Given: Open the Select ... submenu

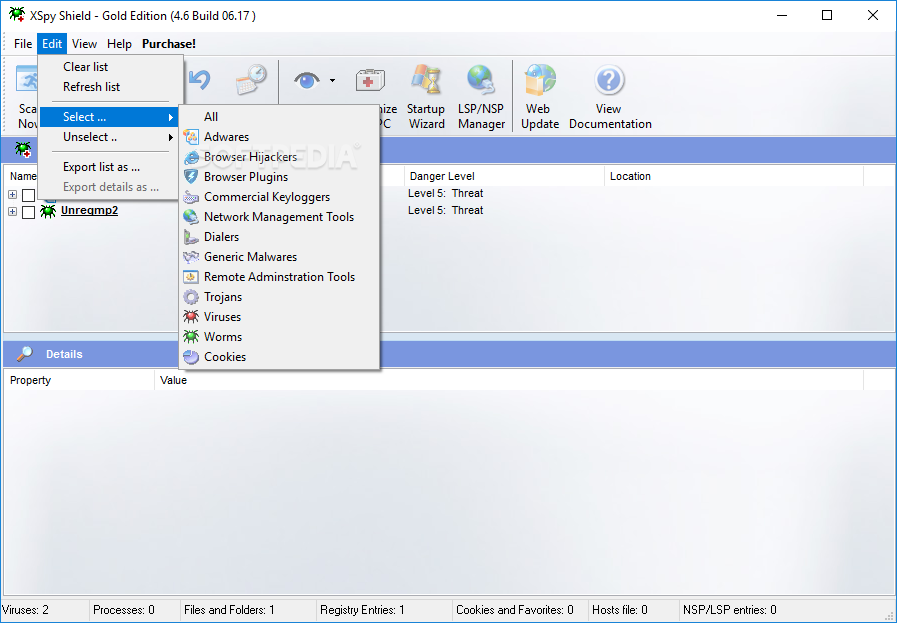Looking at the screenshot, I should (x=109, y=117).
